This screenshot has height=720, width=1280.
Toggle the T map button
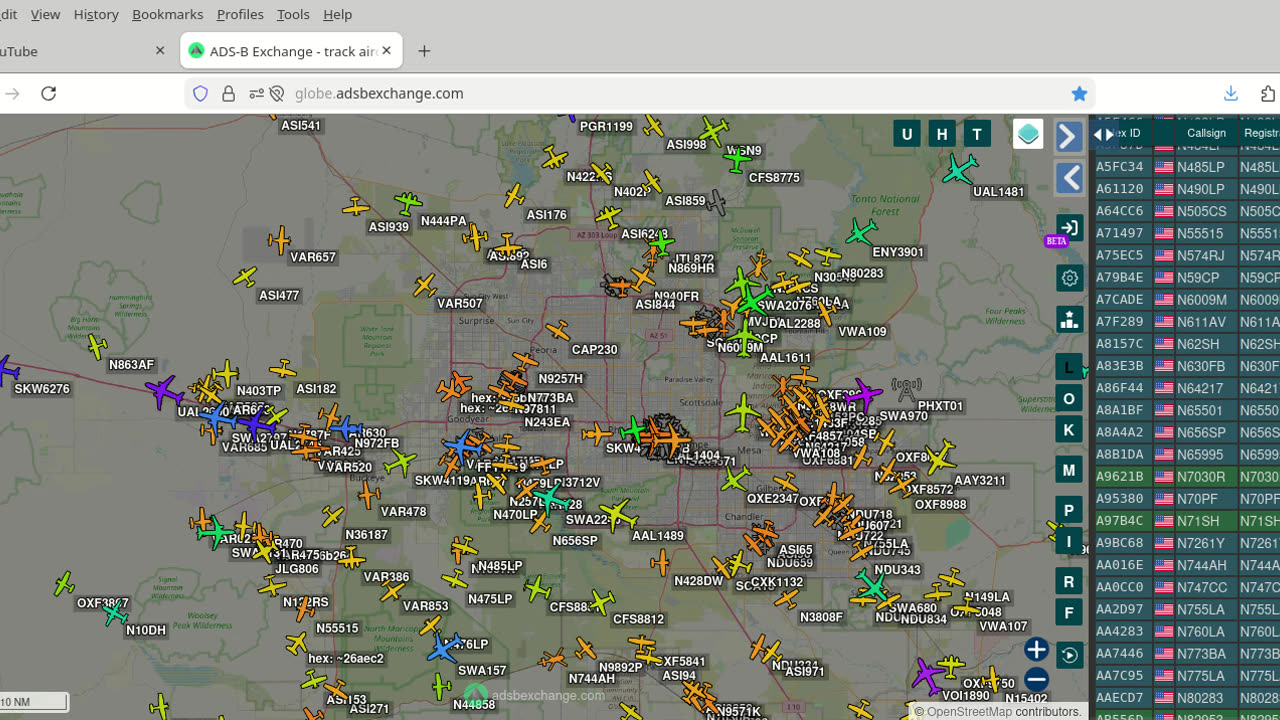[976, 134]
